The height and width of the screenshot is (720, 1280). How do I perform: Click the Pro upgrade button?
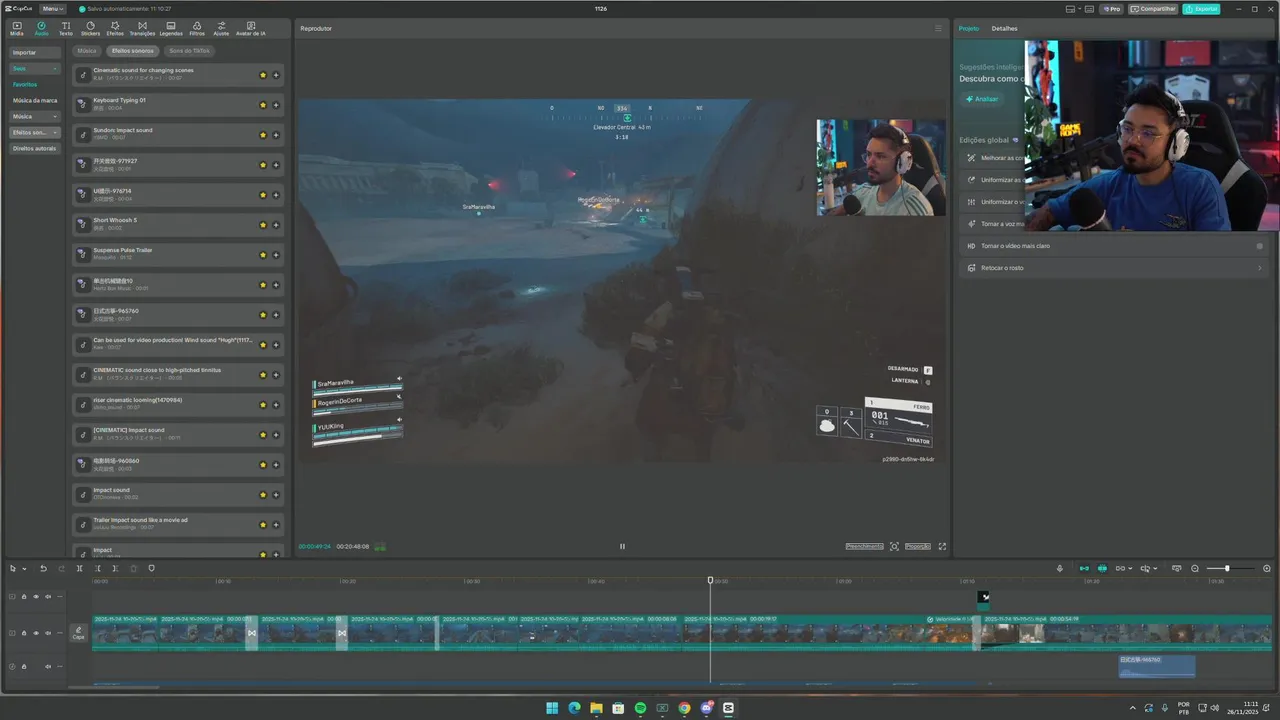pyautogui.click(x=1112, y=8)
